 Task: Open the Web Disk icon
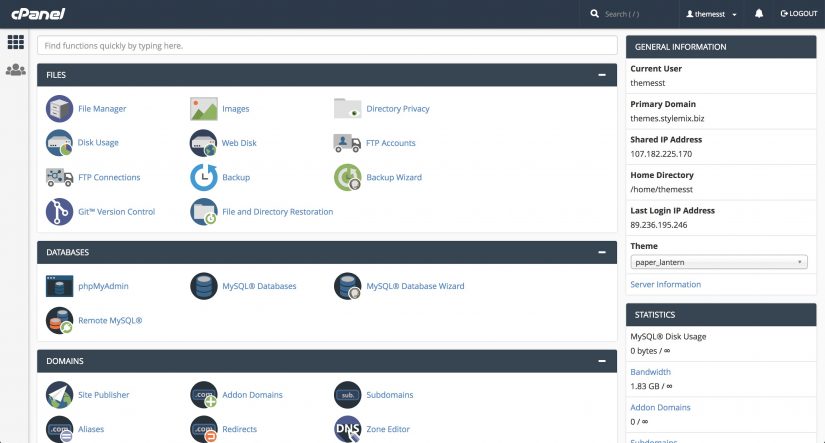[204, 143]
